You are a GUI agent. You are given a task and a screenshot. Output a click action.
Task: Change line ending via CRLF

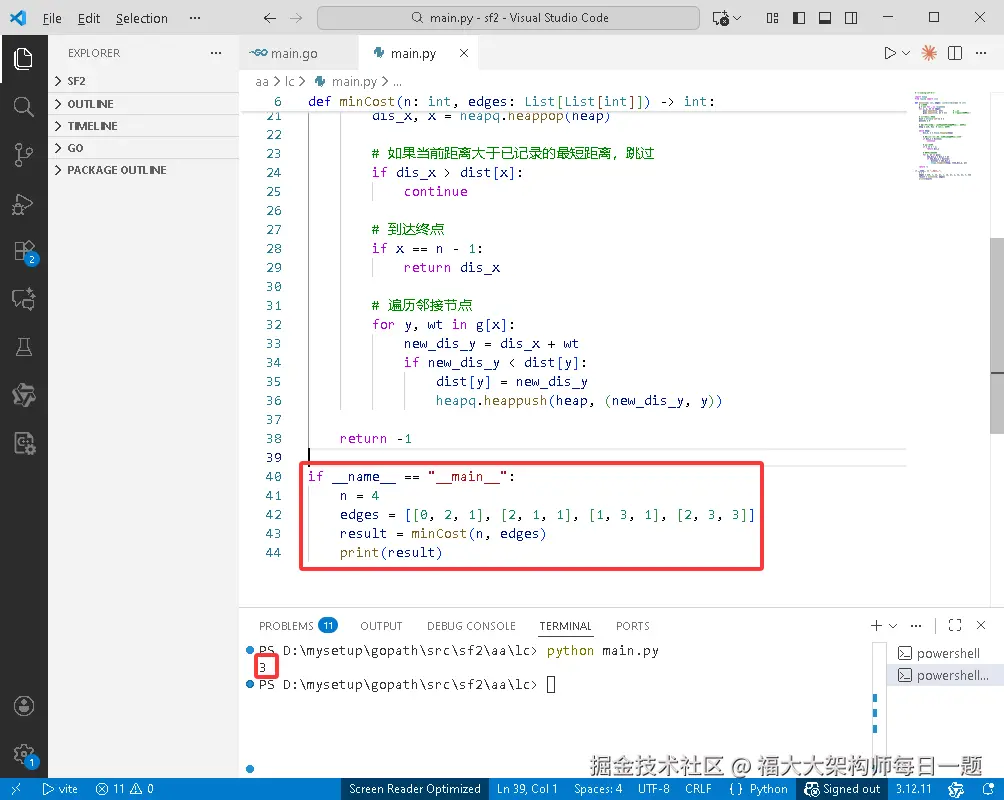[698, 789]
